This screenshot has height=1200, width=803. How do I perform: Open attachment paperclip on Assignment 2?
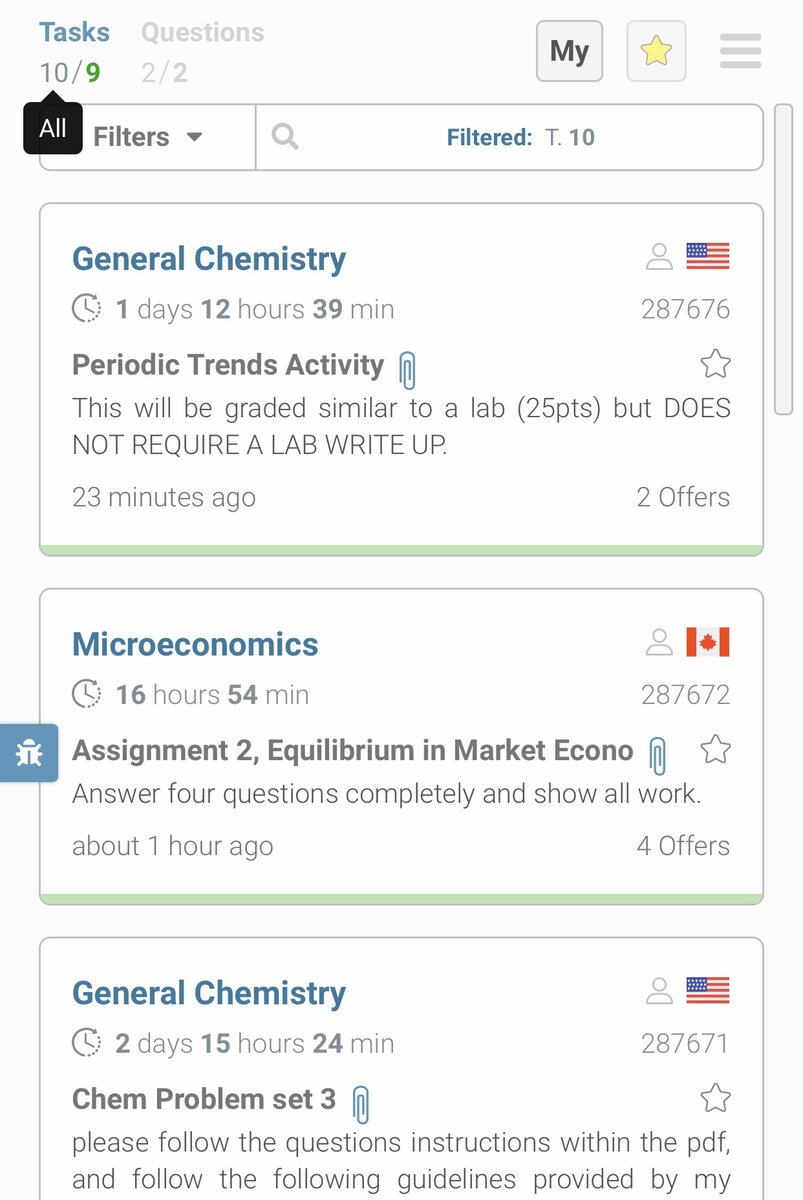657,755
